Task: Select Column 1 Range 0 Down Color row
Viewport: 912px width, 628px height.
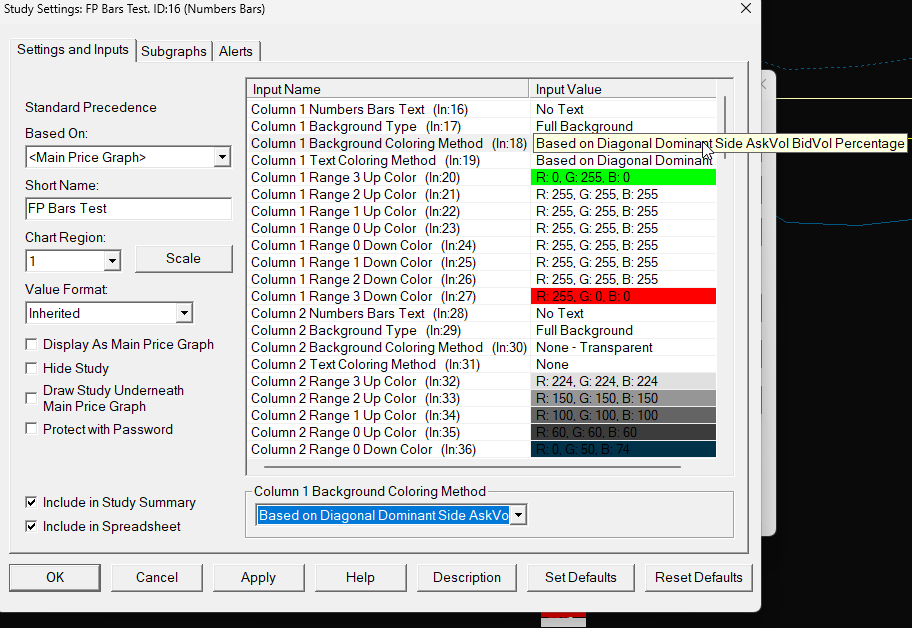Action: coord(483,245)
